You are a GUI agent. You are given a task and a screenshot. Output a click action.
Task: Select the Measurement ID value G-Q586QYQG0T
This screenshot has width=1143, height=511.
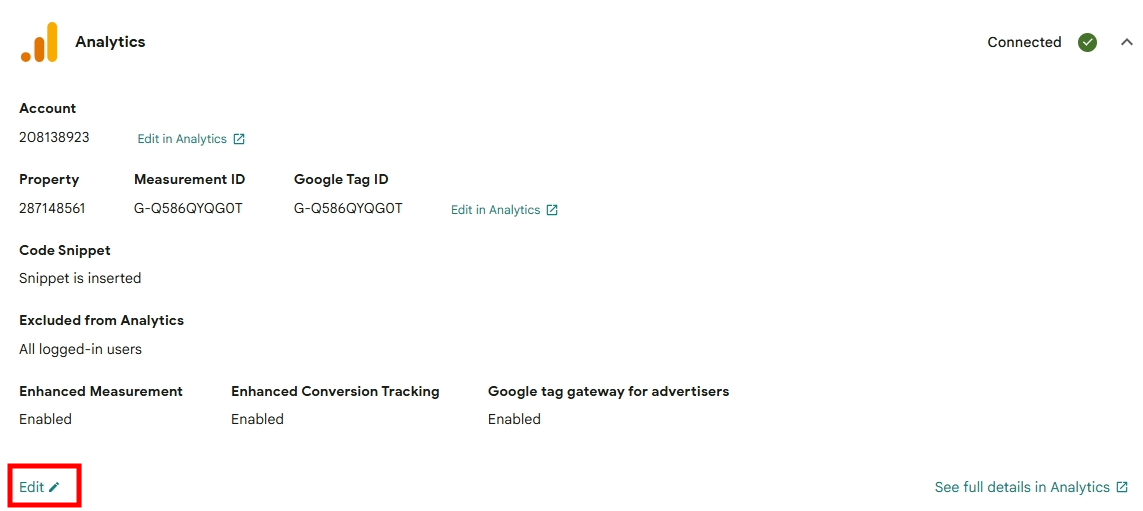coord(188,208)
